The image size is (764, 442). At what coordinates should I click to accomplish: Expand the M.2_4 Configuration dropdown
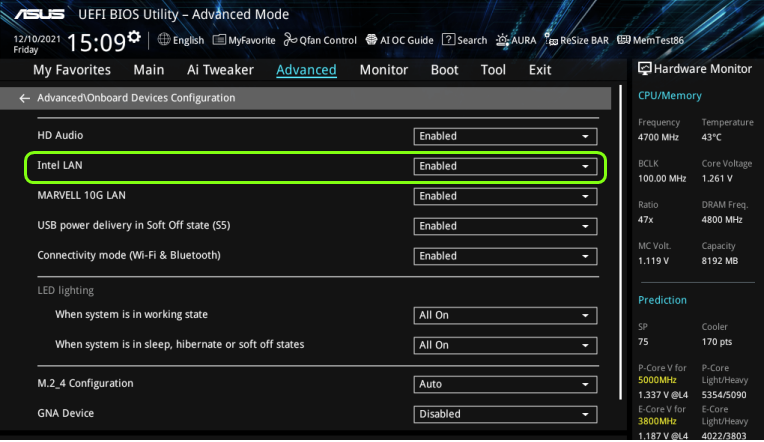click(x=505, y=384)
